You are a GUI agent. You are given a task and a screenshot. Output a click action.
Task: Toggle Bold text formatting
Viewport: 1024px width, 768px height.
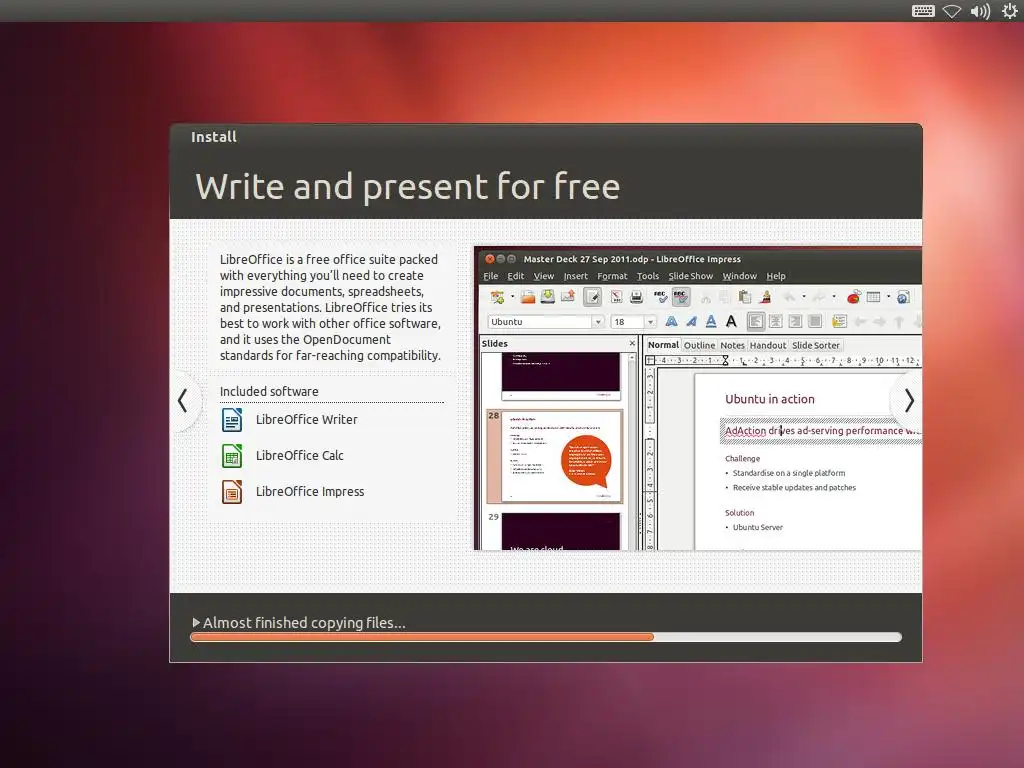point(671,321)
